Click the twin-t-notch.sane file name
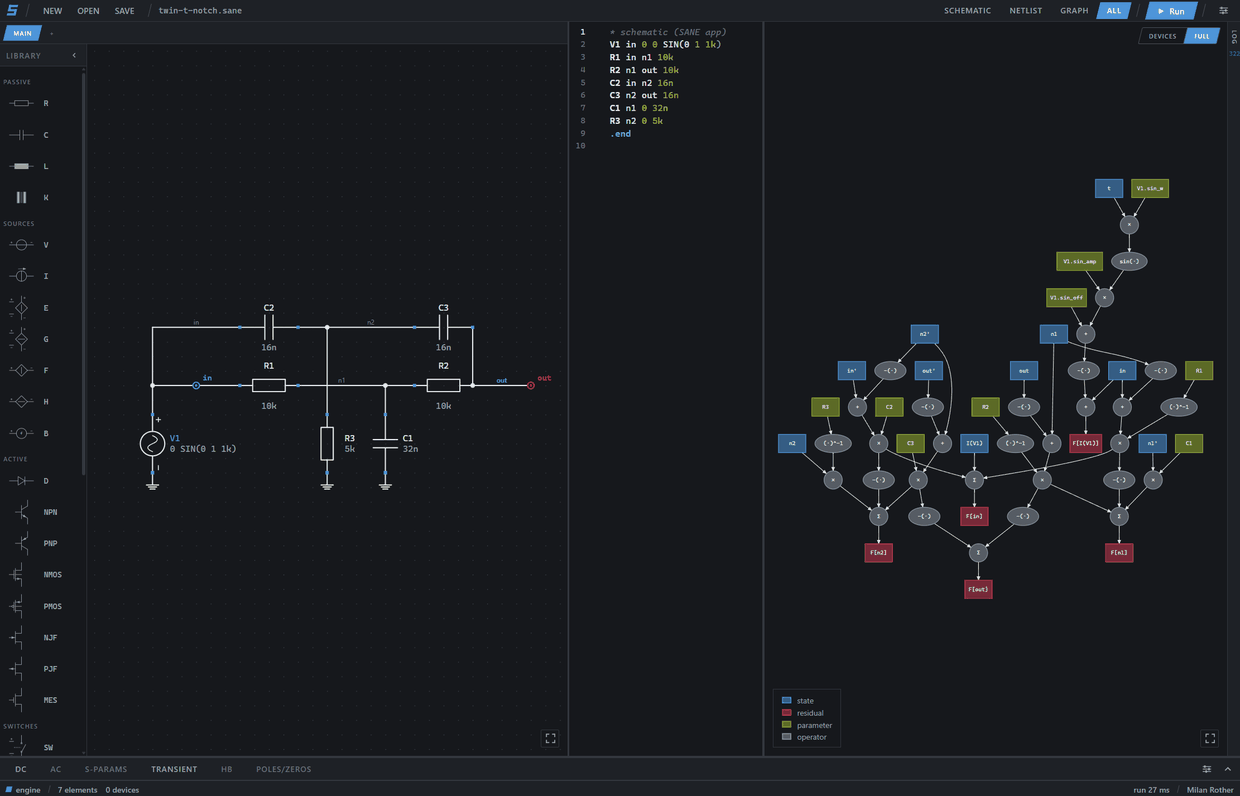The height and width of the screenshot is (796, 1240). [200, 11]
